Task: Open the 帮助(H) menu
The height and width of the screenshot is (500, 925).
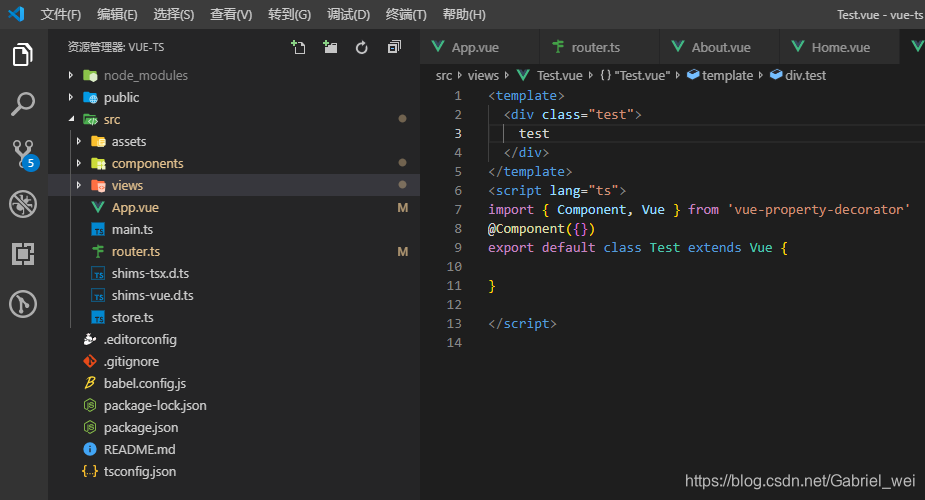Action: [464, 14]
